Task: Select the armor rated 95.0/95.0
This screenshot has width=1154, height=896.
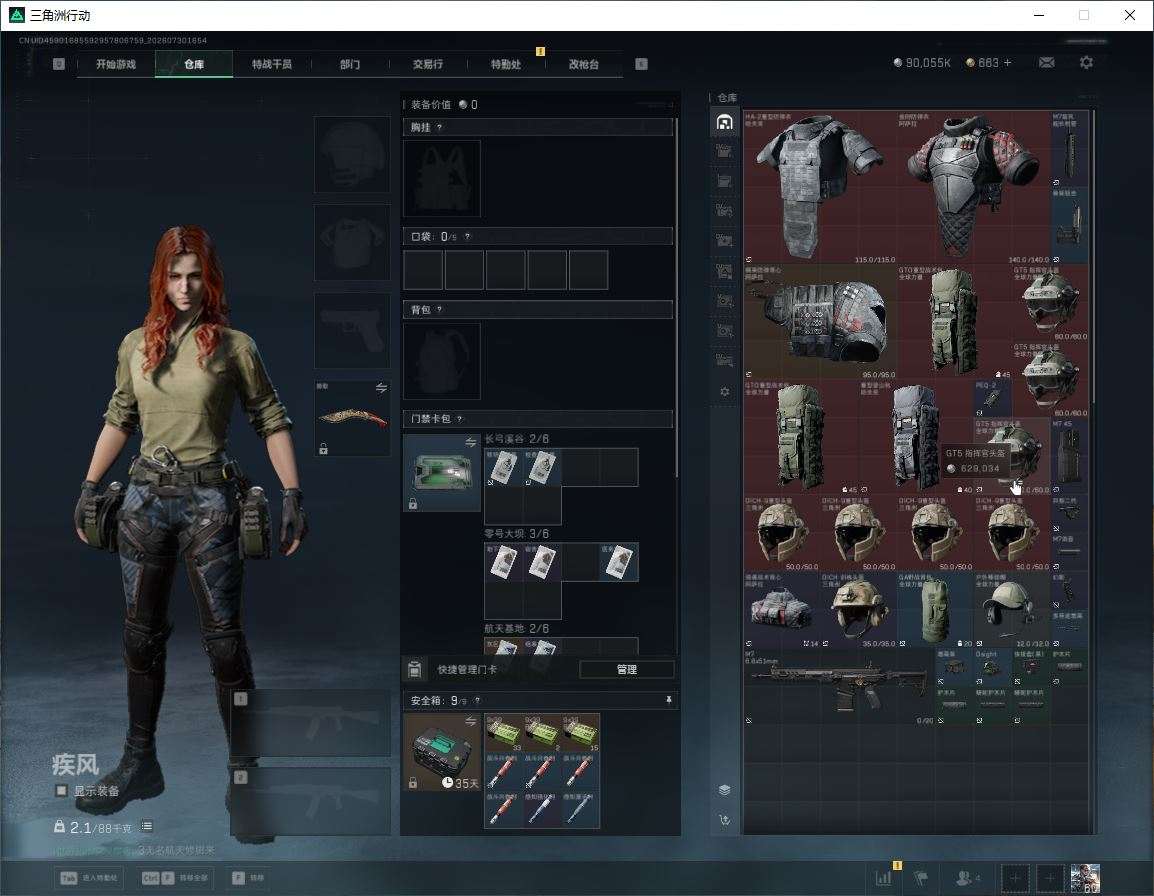Action: pos(820,322)
